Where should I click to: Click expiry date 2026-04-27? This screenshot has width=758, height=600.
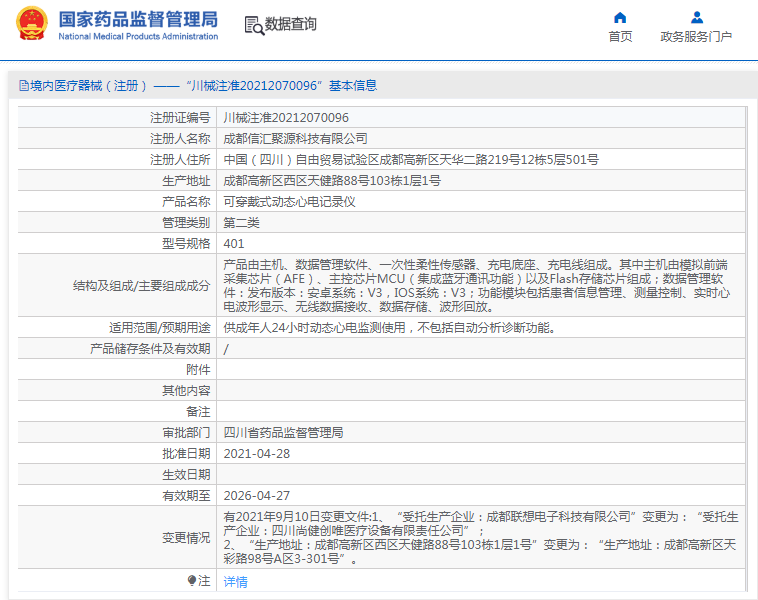pyautogui.click(x=257, y=496)
